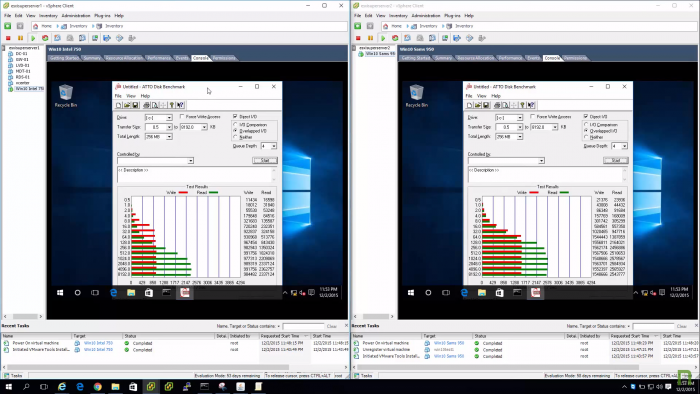Screen dimensions: 700x394
Task: Open Queue Depth dropdown in Intel 750 ATTO
Action: [x=274, y=146]
